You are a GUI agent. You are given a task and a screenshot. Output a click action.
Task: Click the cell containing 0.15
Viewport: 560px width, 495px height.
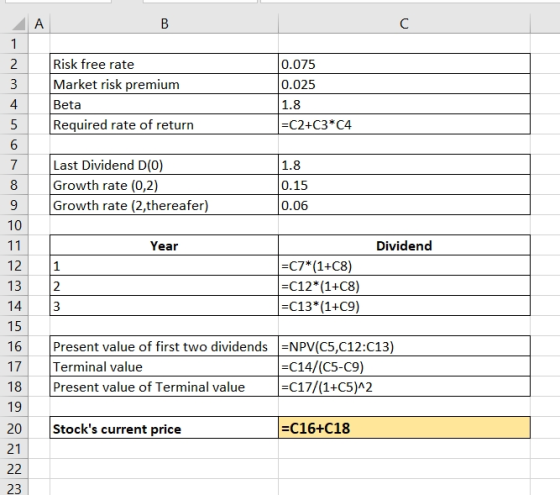coord(404,185)
